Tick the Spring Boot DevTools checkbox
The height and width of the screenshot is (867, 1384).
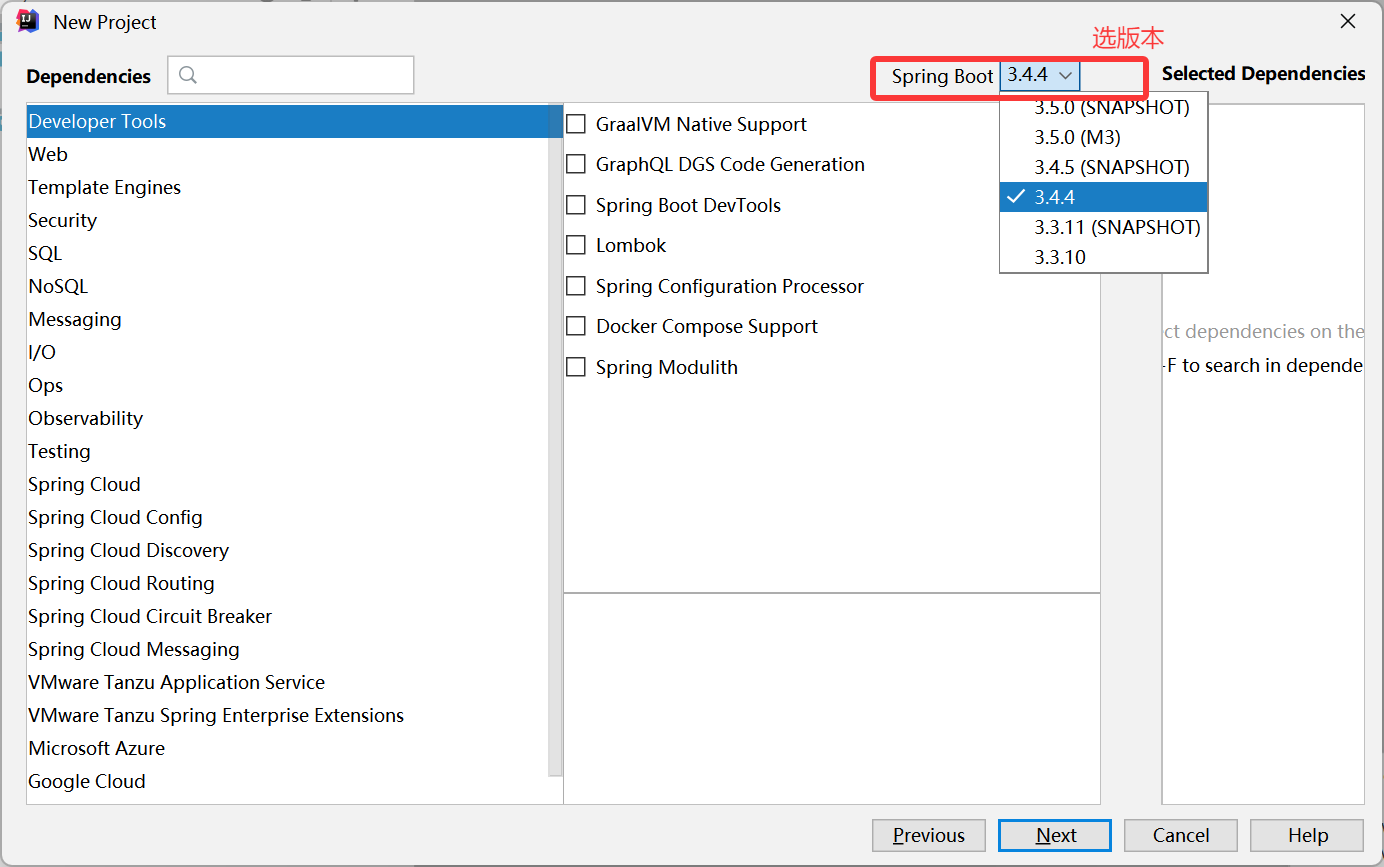click(x=576, y=205)
